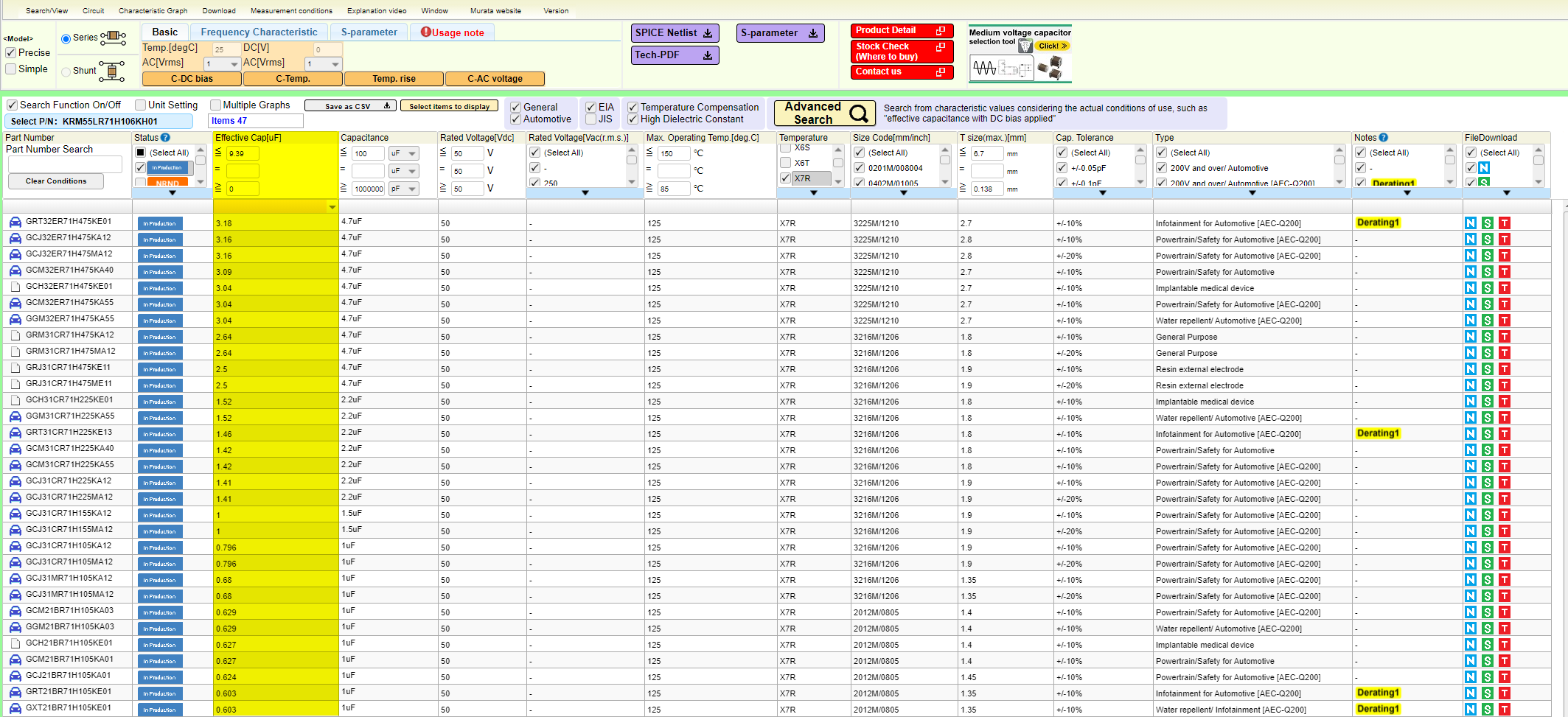Click Derating1 note for GRT32ER71H475KE01
Viewport: 1568px width, 717px height.
click(x=1378, y=223)
